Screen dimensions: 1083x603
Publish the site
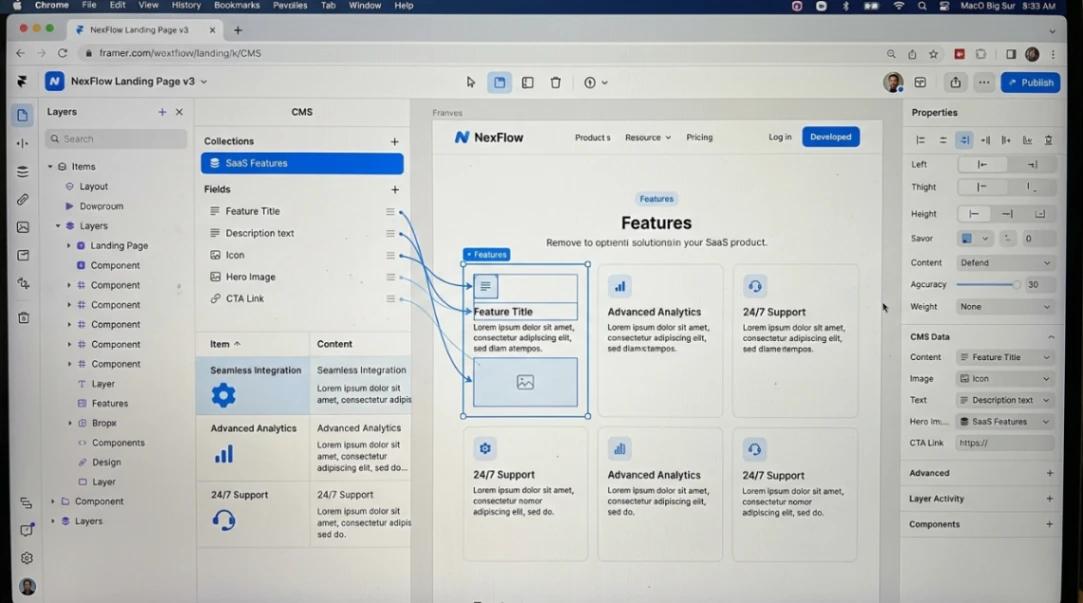pos(1031,82)
